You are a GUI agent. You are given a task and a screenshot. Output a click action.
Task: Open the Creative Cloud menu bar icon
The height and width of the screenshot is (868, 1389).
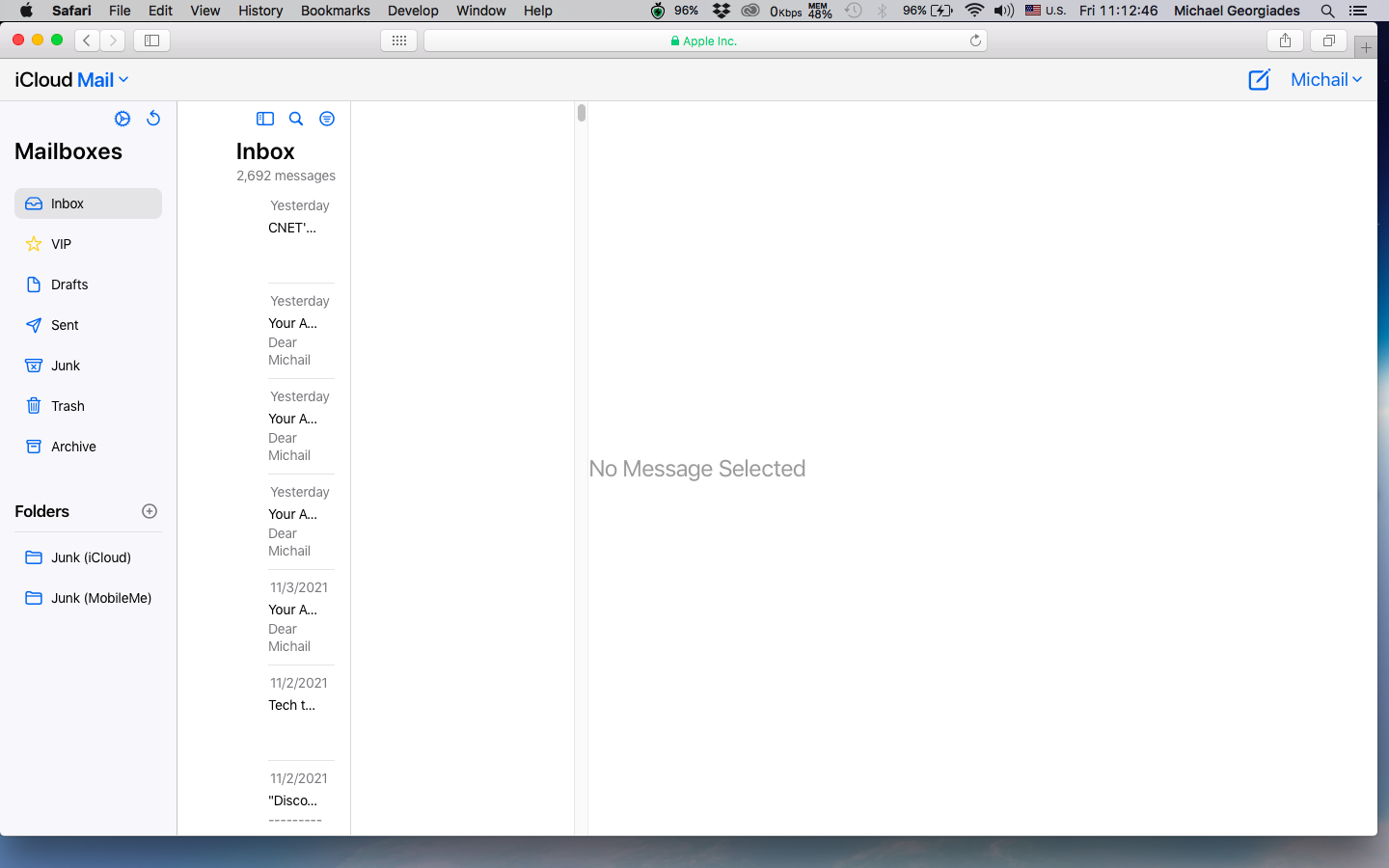[750, 11]
